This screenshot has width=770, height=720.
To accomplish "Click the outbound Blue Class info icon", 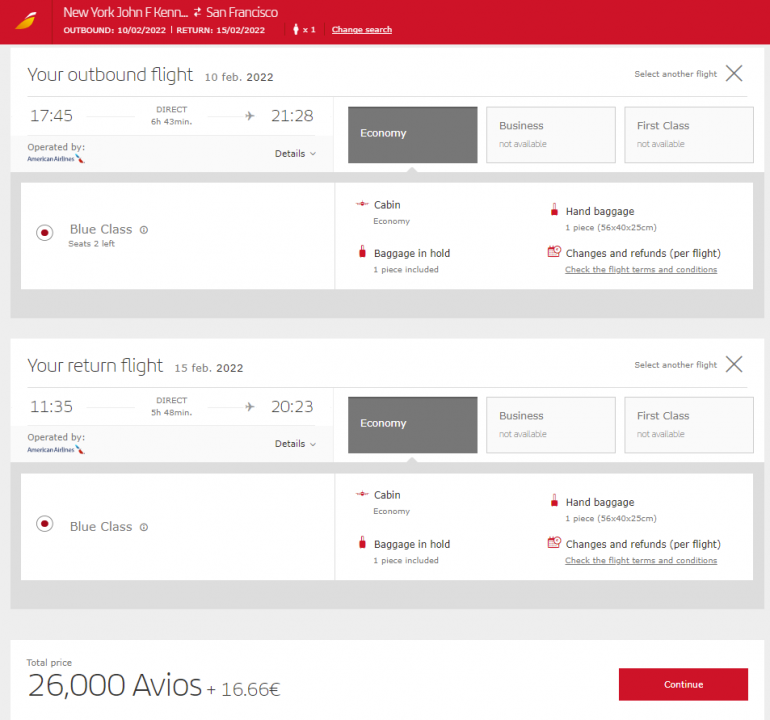I will 144,230.
